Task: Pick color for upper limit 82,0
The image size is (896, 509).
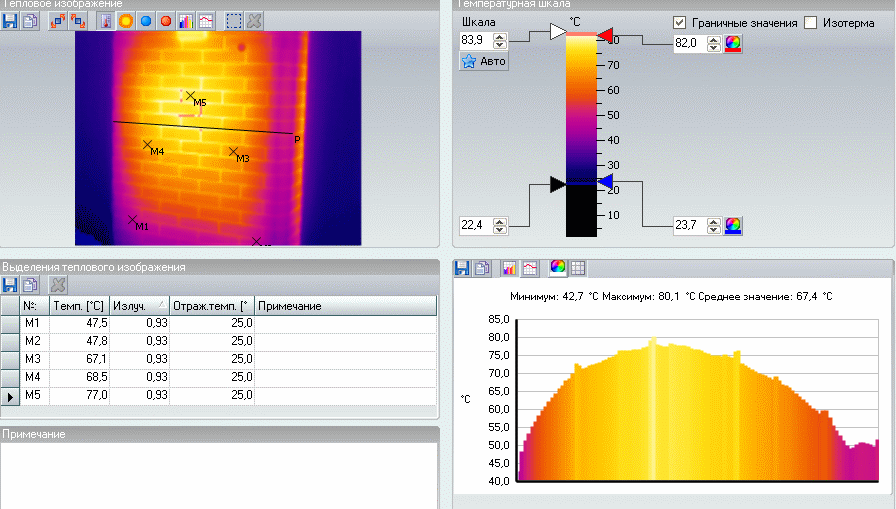Action: 733,44
